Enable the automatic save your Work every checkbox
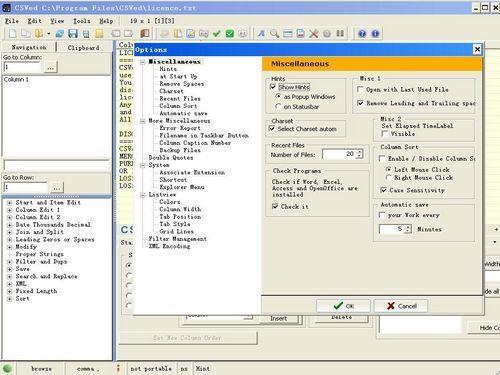Screen dimensions: 500x375 (x=382, y=215)
